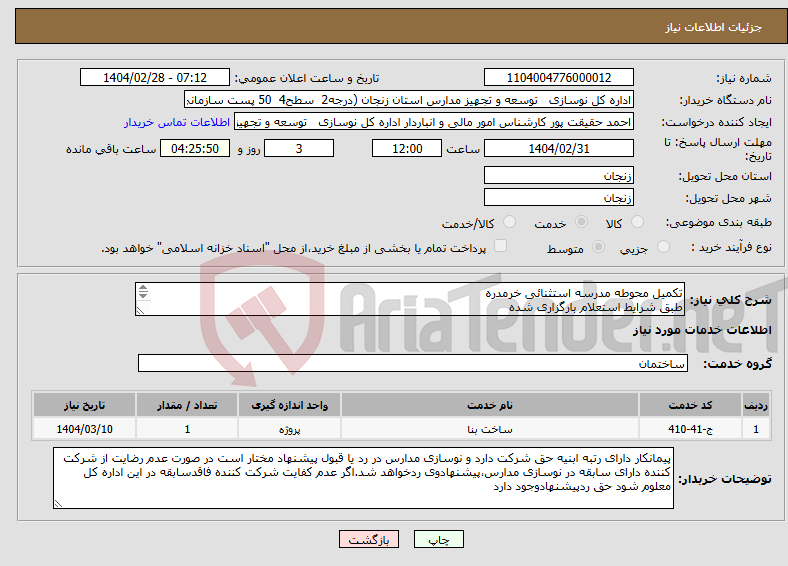788x566 pixels.
Task: Select the جزیی purchase type radio
Action: [663, 246]
